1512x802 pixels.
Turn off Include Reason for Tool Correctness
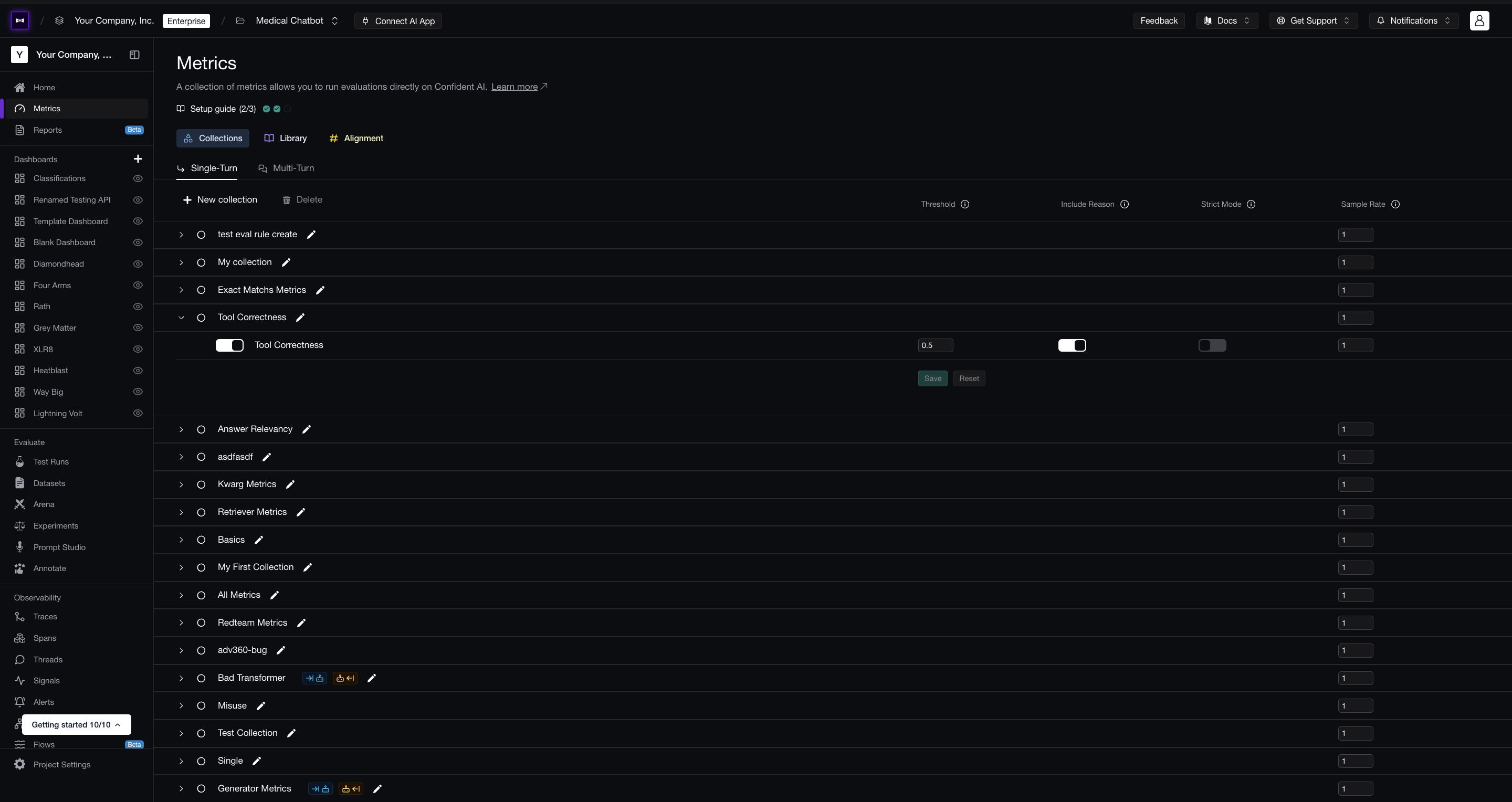click(x=1073, y=345)
